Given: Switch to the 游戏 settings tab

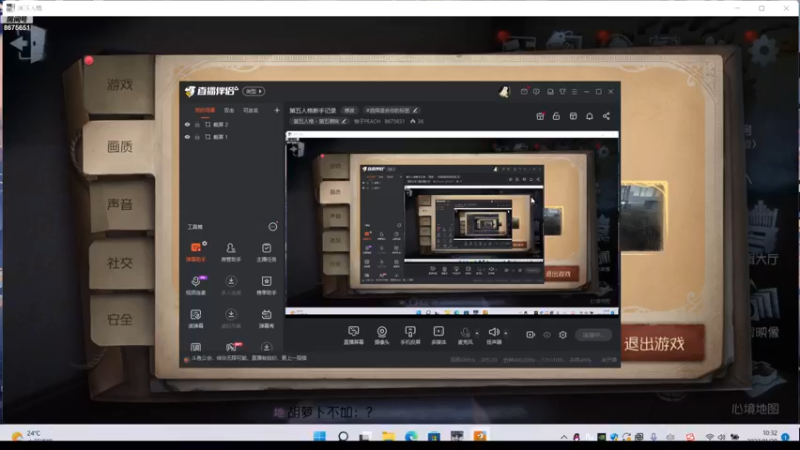Looking at the screenshot, I should (119, 85).
